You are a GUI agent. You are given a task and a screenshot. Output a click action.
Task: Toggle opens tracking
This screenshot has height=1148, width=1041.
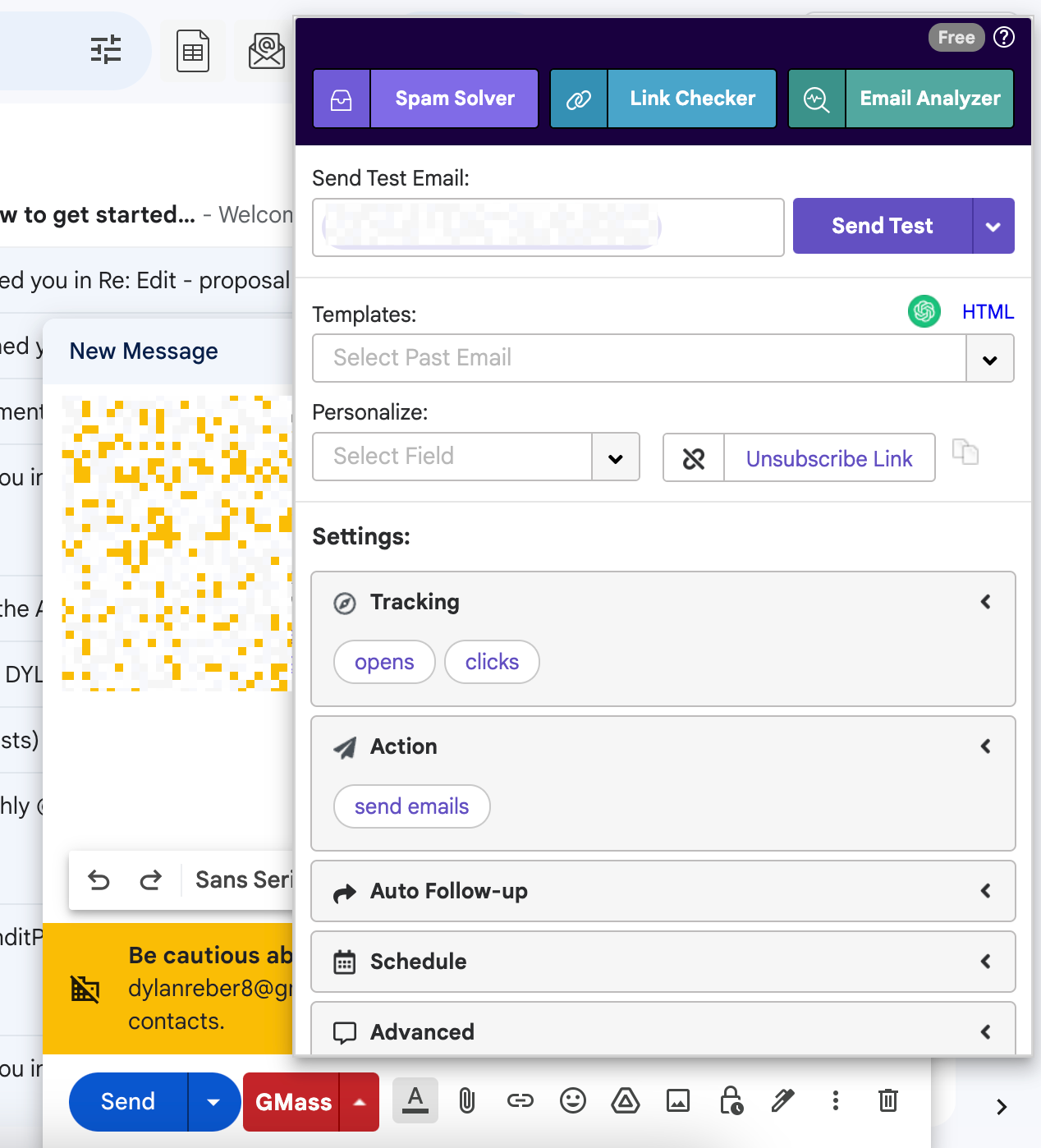pos(384,662)
